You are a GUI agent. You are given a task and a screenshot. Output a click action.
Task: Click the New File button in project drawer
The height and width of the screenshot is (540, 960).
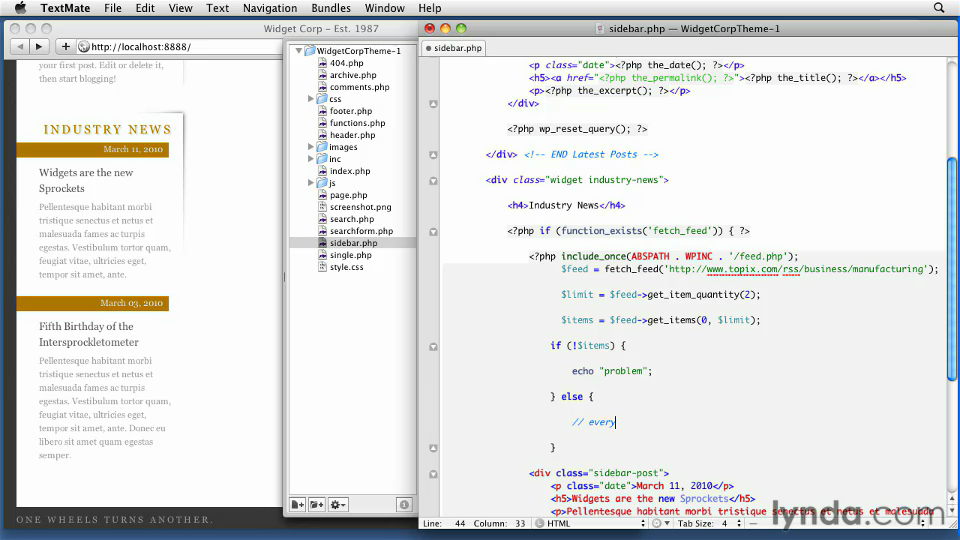point(298,504)
